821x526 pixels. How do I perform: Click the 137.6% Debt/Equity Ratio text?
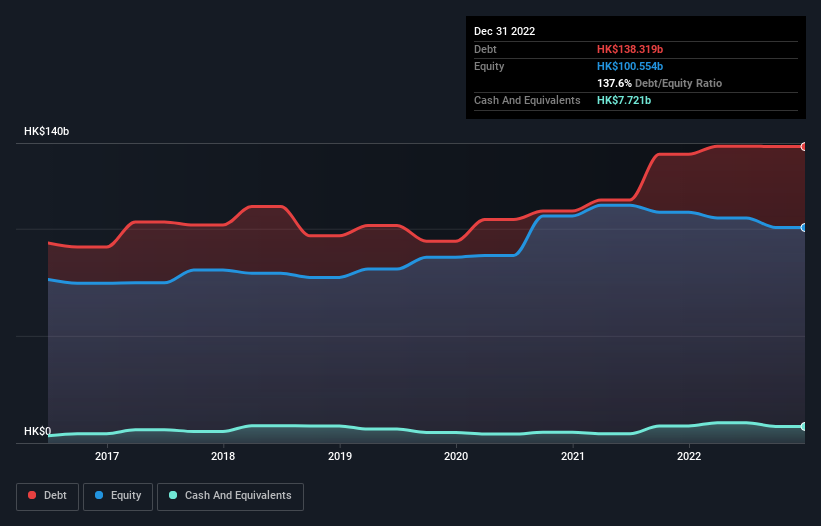[x=659, y=83]
